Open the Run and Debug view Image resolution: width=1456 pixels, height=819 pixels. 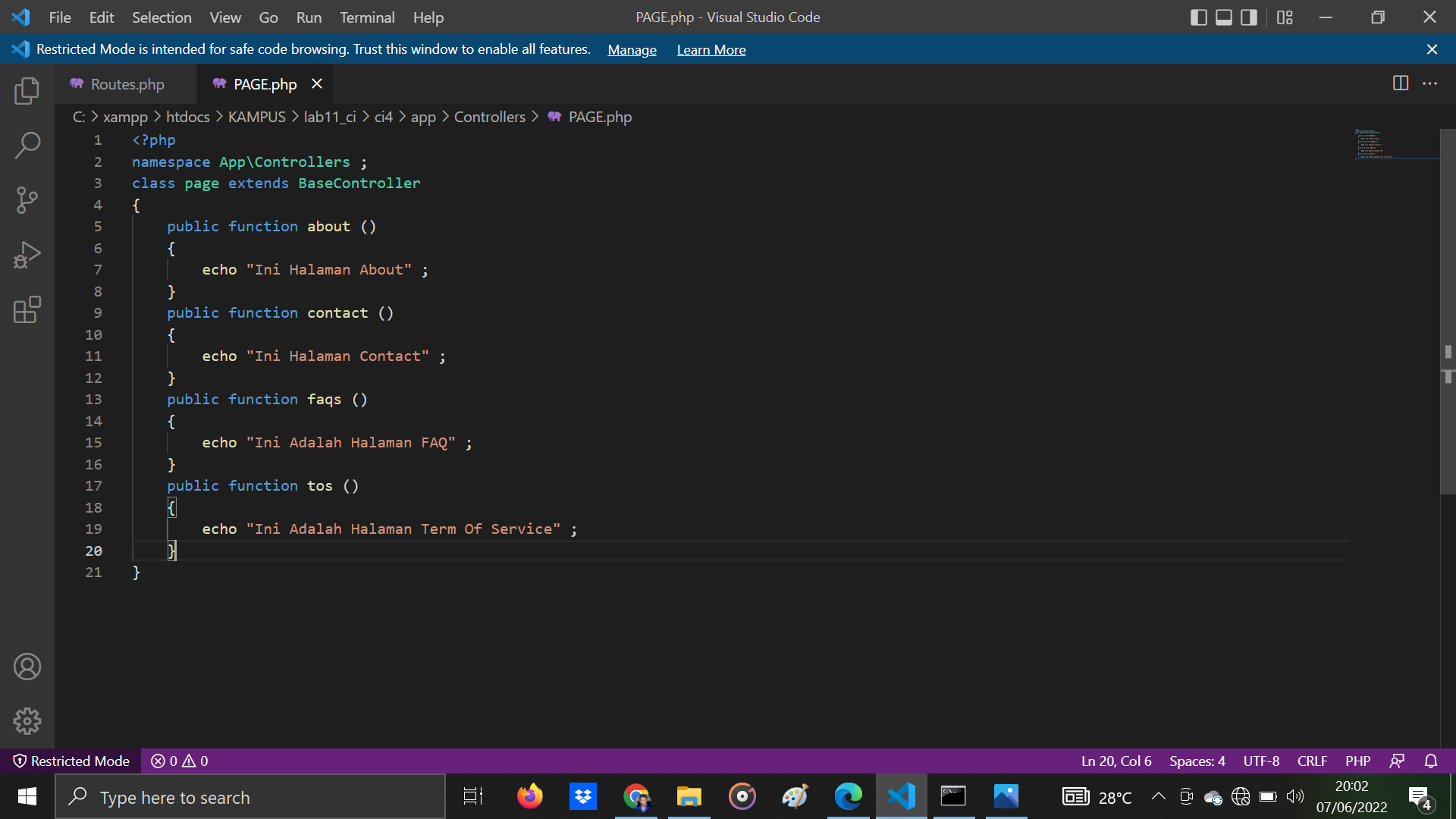(27, 255)
